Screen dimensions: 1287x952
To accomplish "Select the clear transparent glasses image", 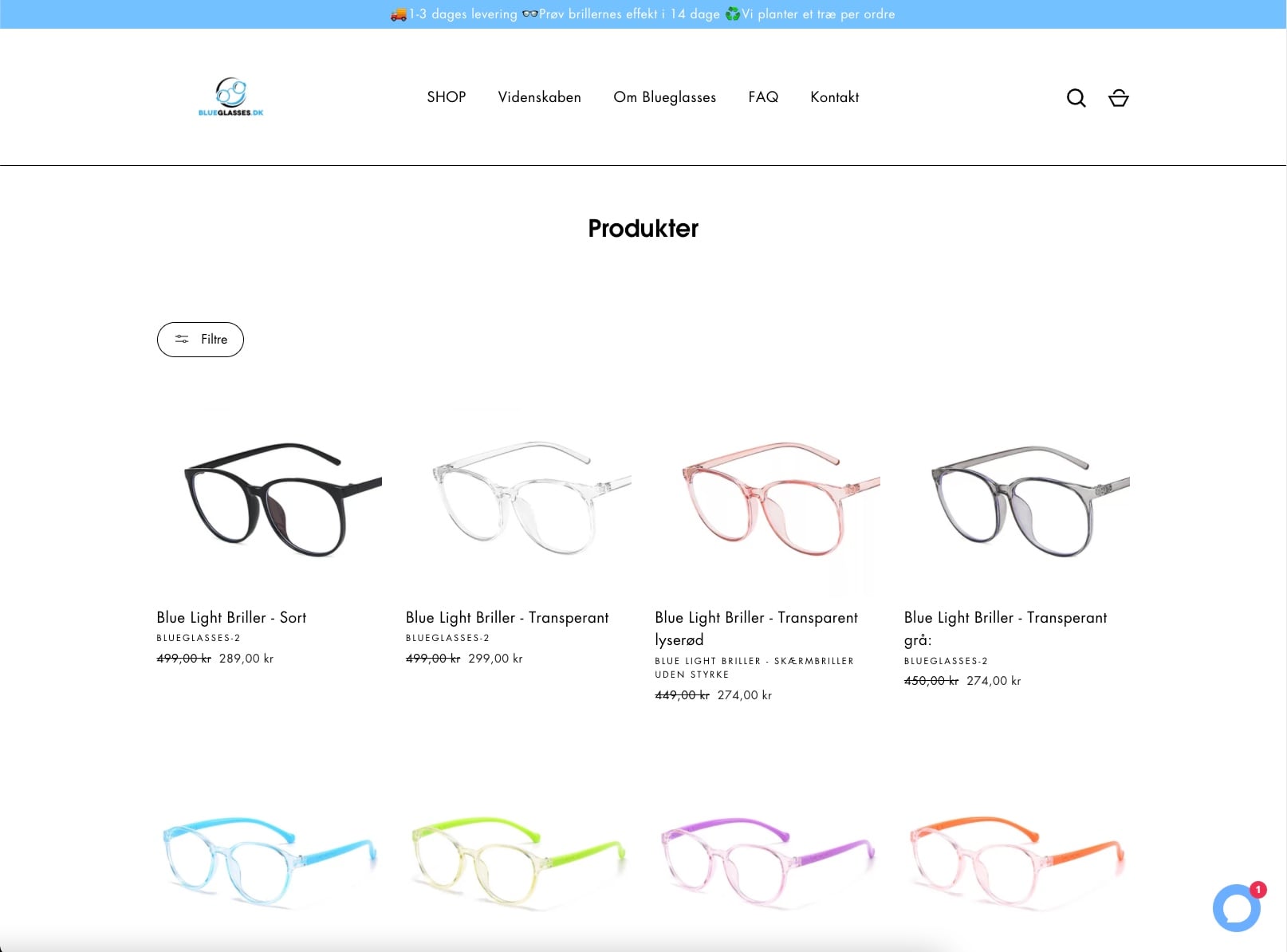I will [518, 498].
